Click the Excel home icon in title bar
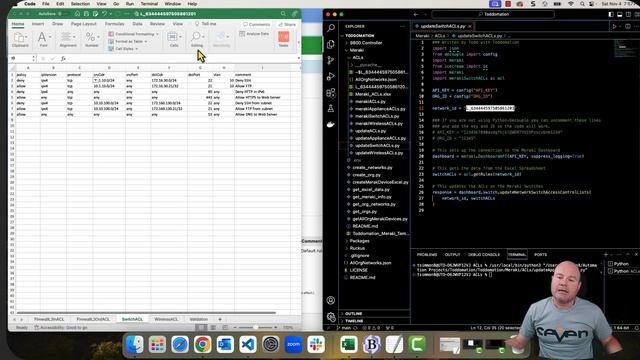Image resolution: width=640 pixels, height=360 pixels. 77,13
